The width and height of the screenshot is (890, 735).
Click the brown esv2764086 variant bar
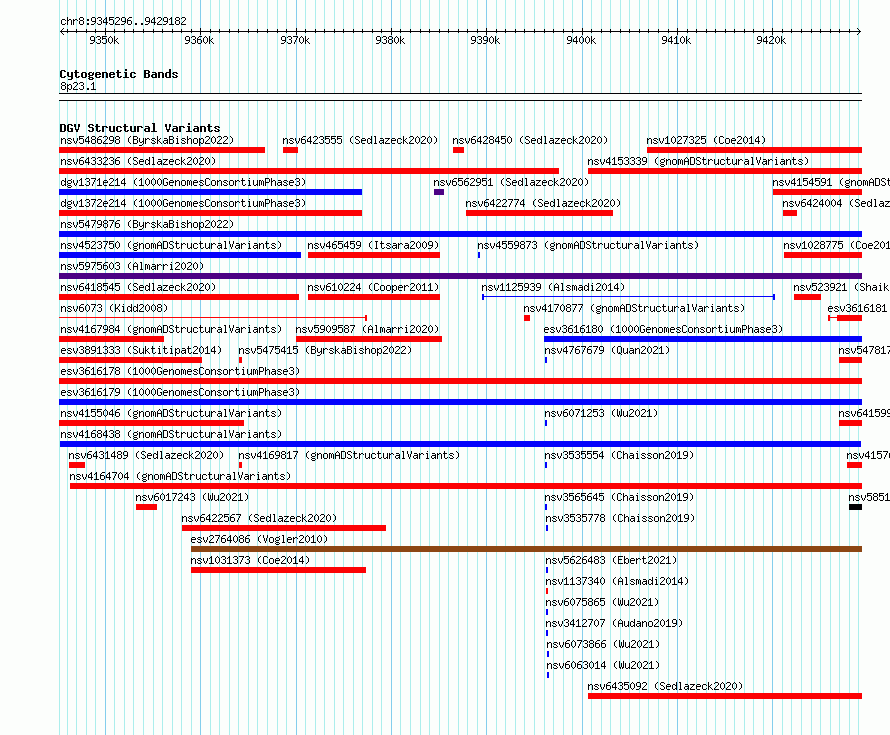click(x=527, y=549)
